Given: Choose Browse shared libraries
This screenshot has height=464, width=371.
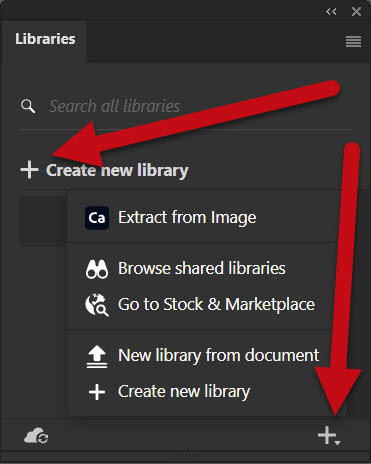Looking at the screenshot, I should (x=202, y=268).
